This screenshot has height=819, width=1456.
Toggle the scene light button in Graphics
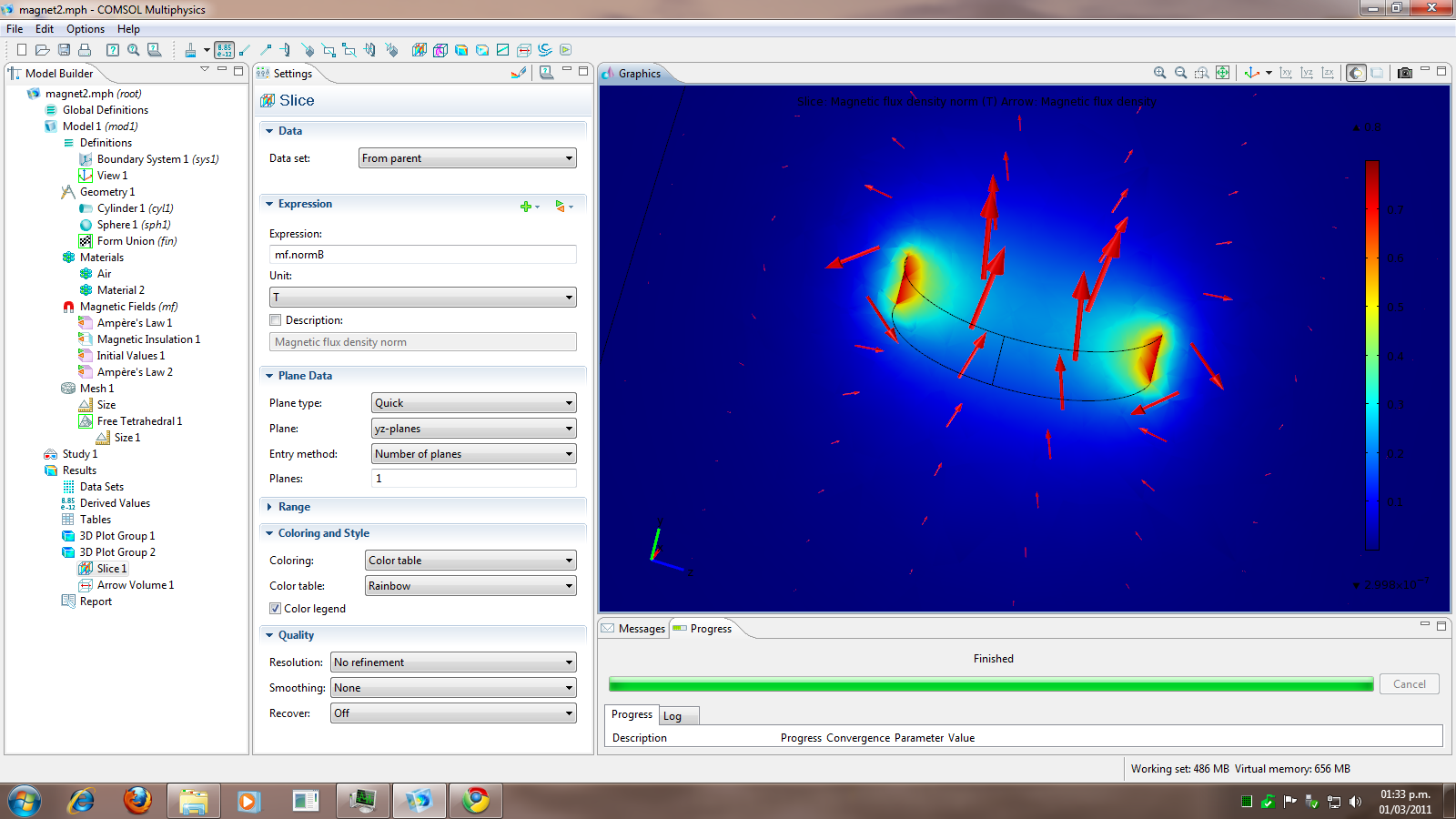[x=1356, y=73]
